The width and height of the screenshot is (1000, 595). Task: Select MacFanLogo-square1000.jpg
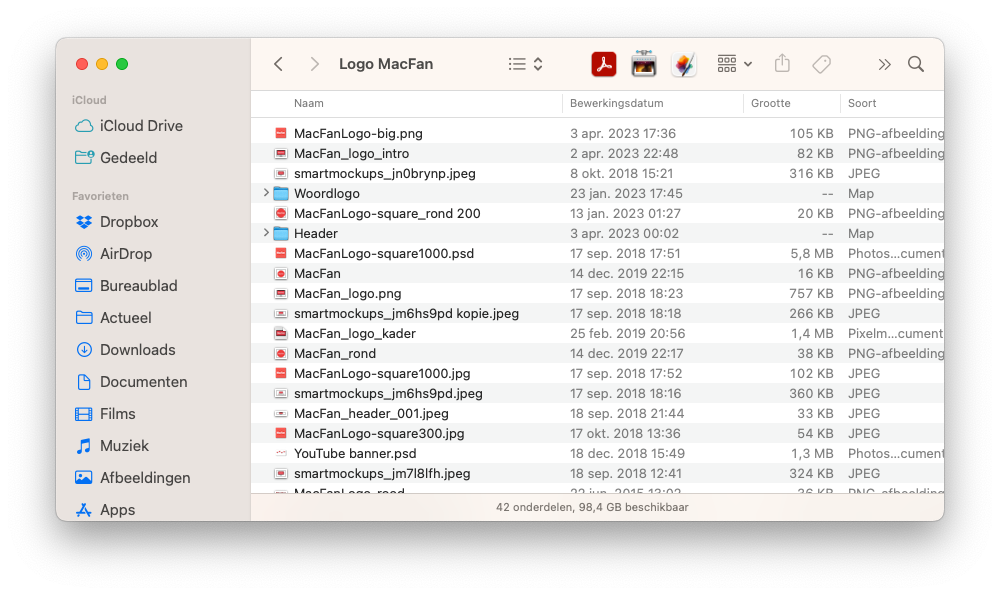point(598,373)
